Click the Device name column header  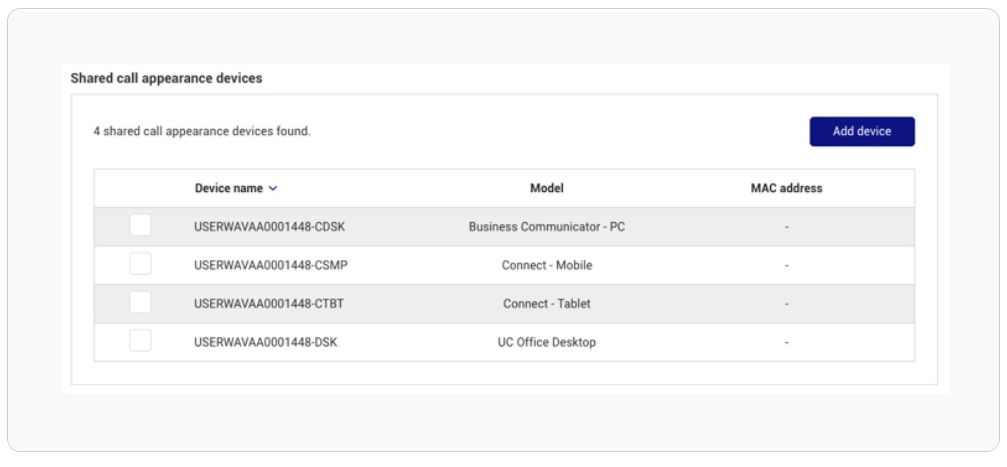(x=229, y=188)
